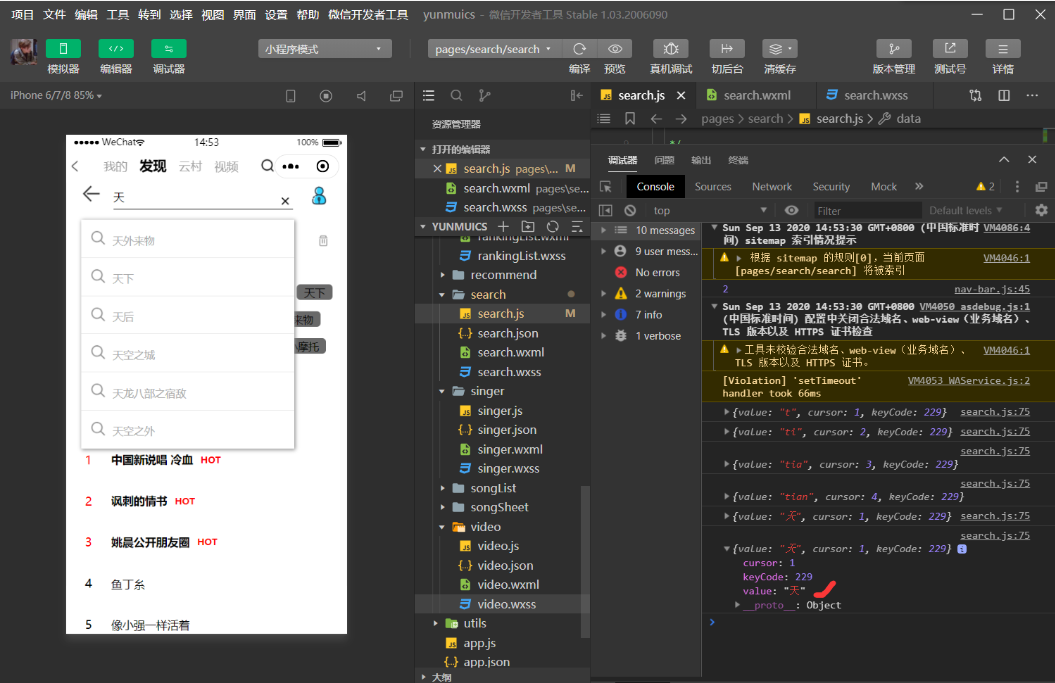Open pages/search/search compile mode dropdown
Image resolution: width=1055 pixels, height=683 pixels.
pos(493,49)
